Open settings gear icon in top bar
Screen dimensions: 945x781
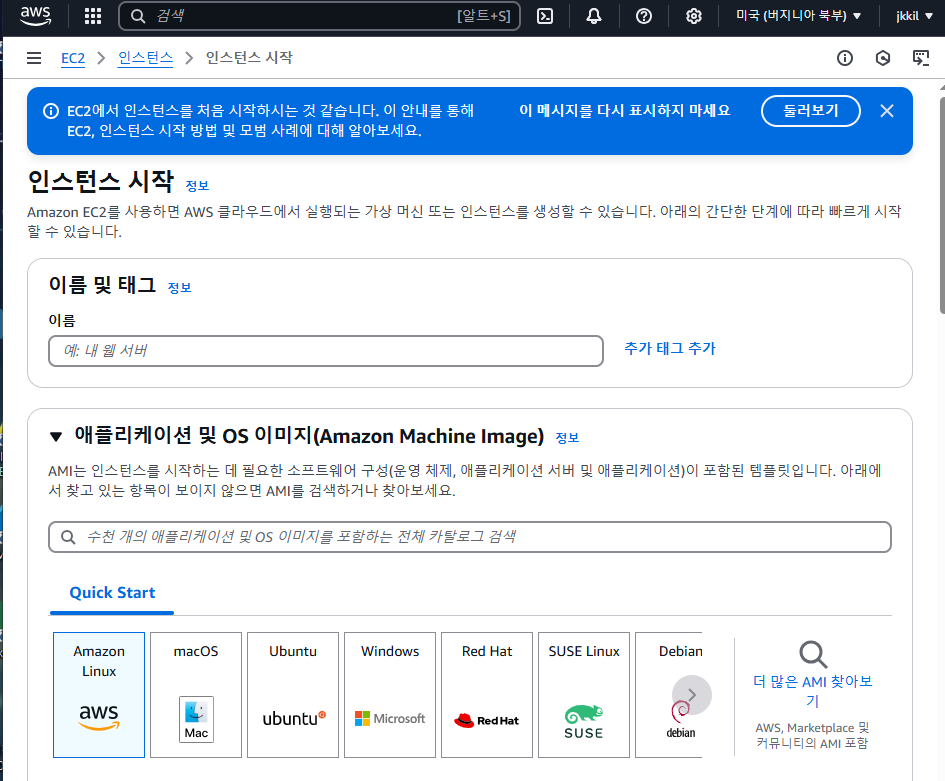[694, 16]
